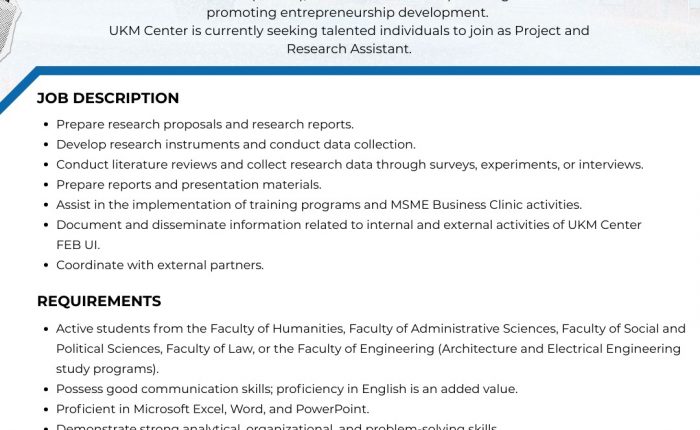This screenshot has height=430, width=700.
Task: Click 'Coordinate with external partners' line
Action: click(x=159, y=265)
